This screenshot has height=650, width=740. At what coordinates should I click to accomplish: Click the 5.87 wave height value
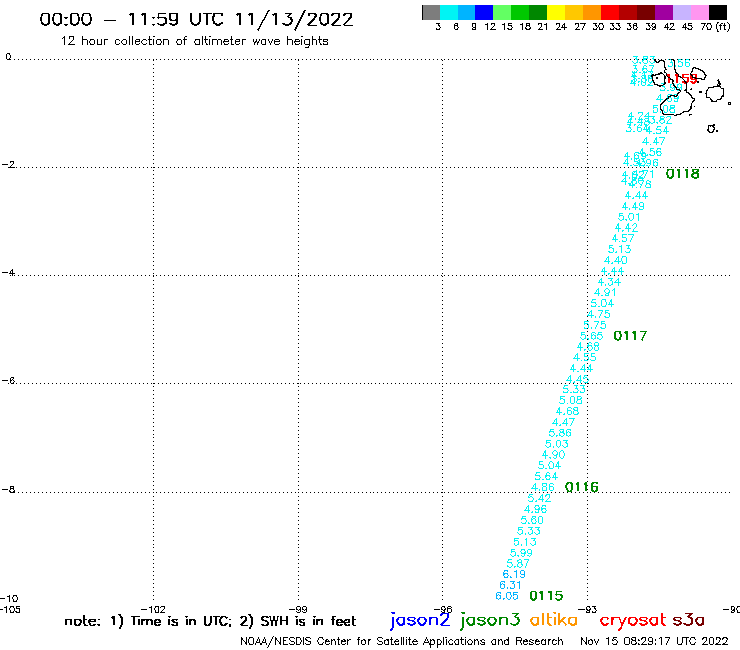518,564
